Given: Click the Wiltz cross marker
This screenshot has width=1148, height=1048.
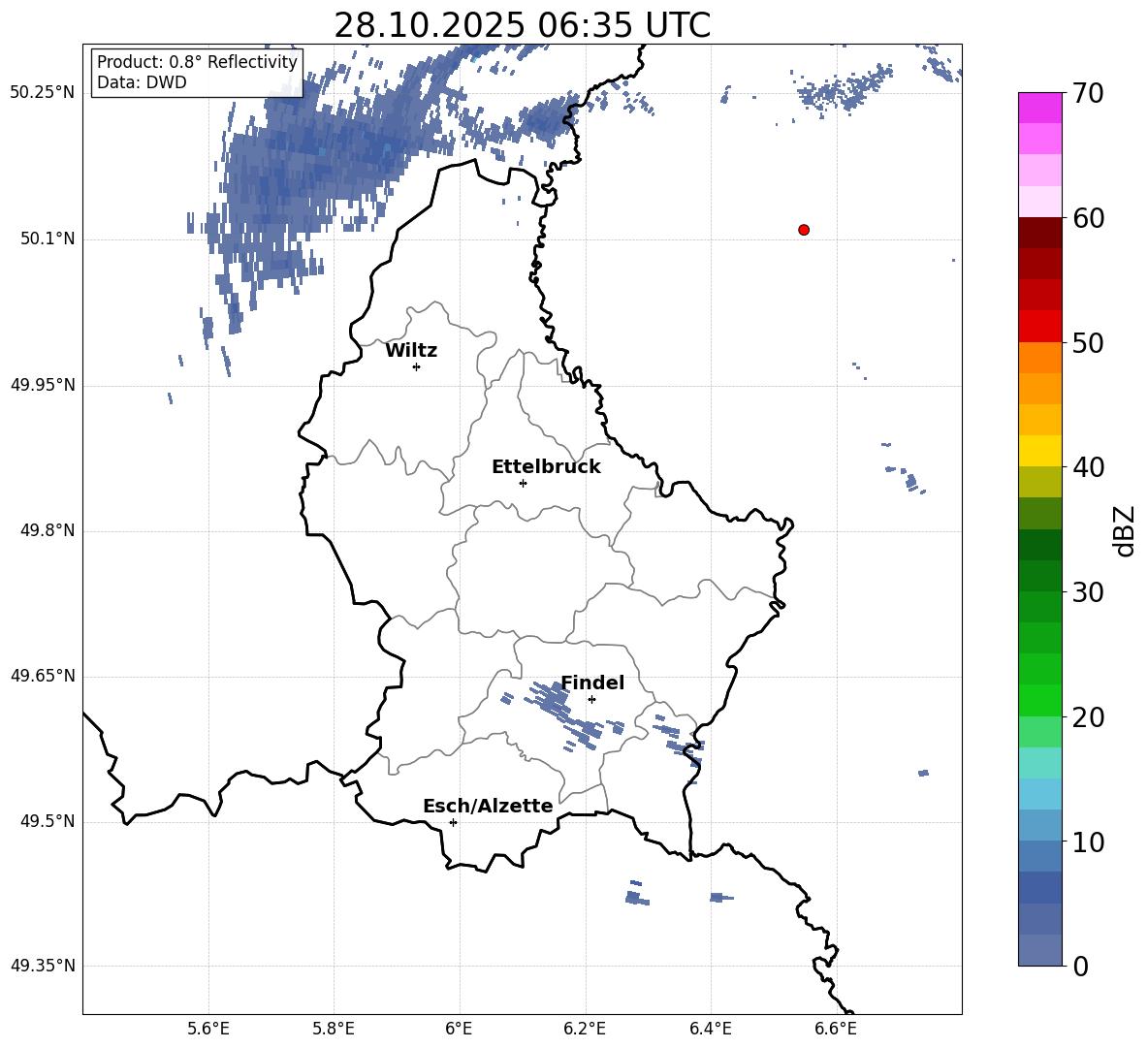Looking at the screenshot, I should pos(416,366).
